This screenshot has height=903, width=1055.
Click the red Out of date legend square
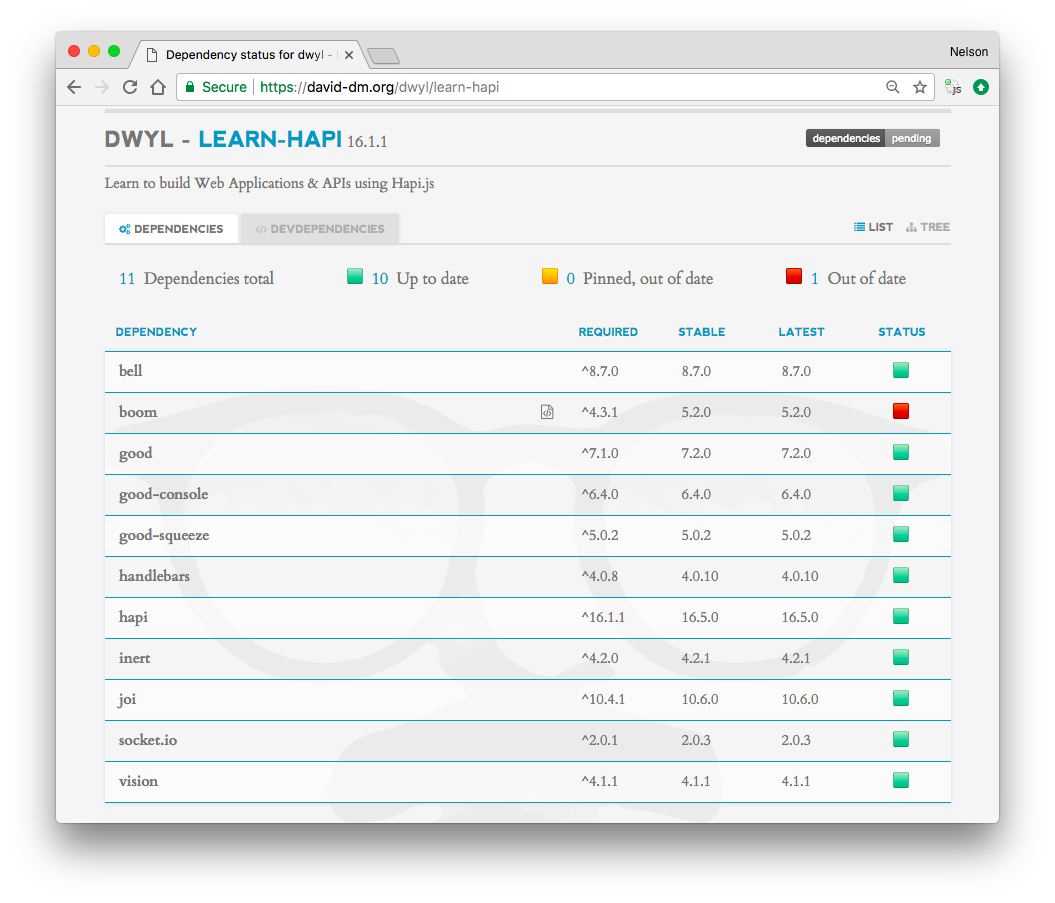tap(794, 274)
